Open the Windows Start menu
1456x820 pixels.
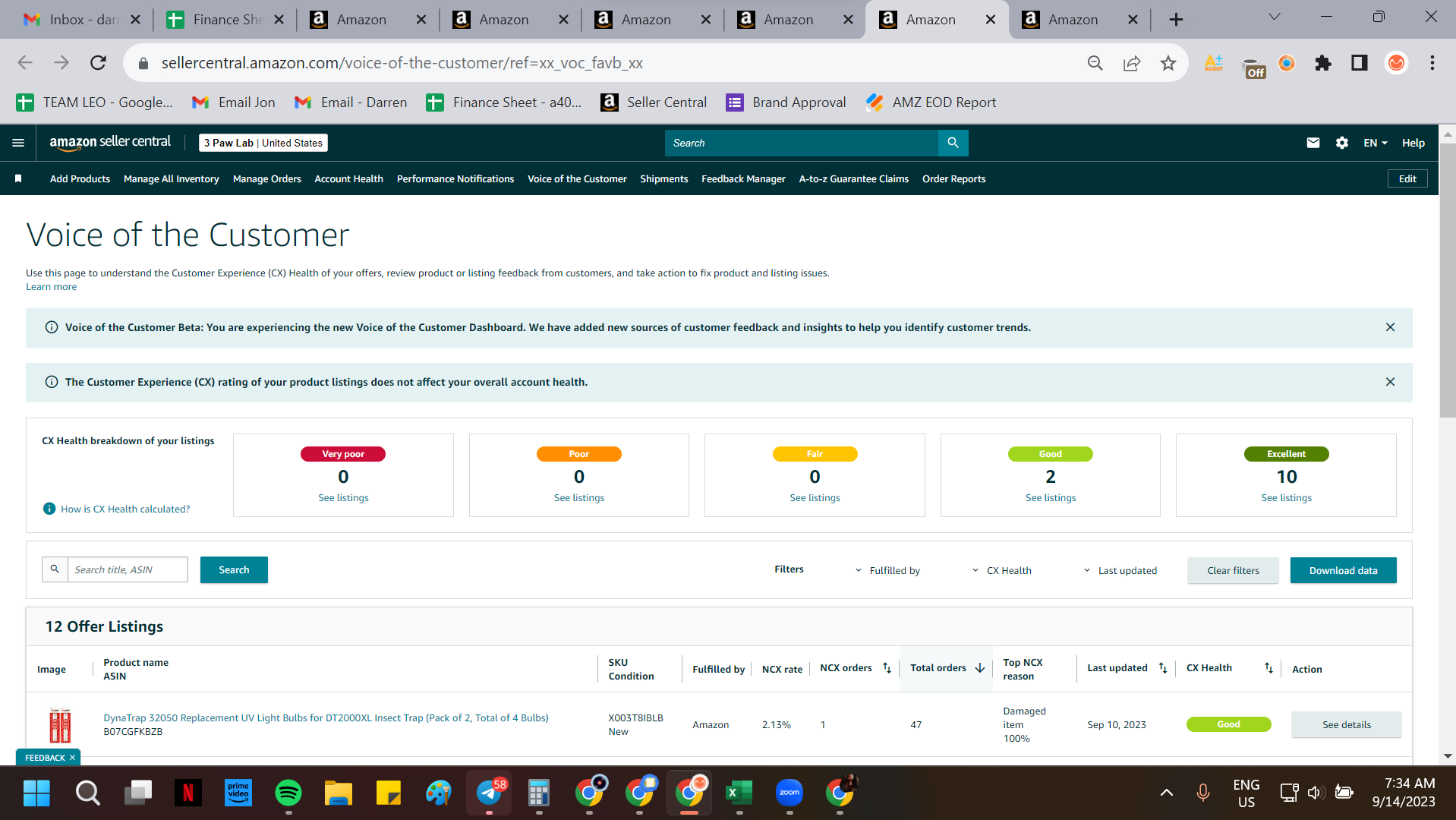click(x=36, y=793)
